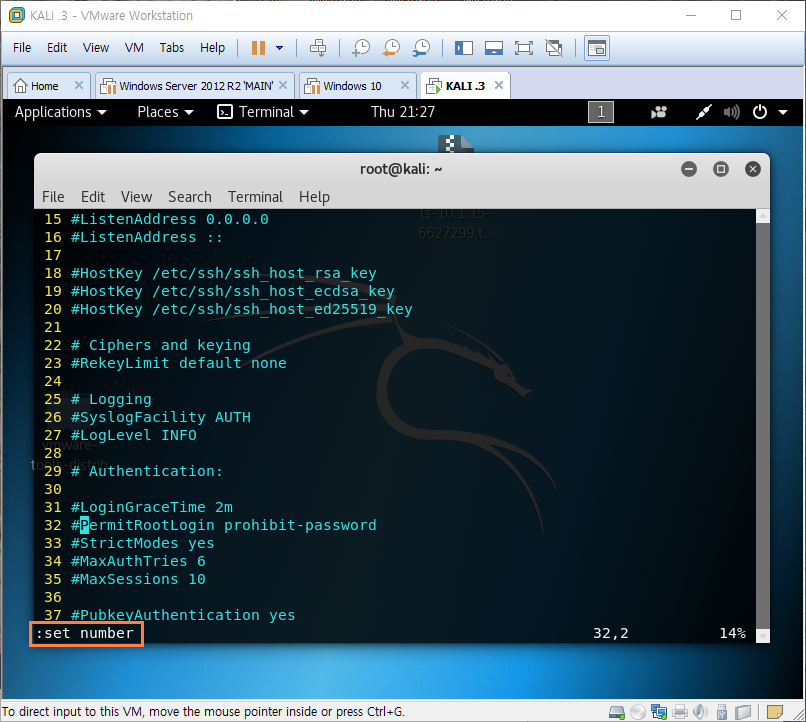The image size is (806, 722).
Task: Pause the virtual machine
Action: pos(258,48)
